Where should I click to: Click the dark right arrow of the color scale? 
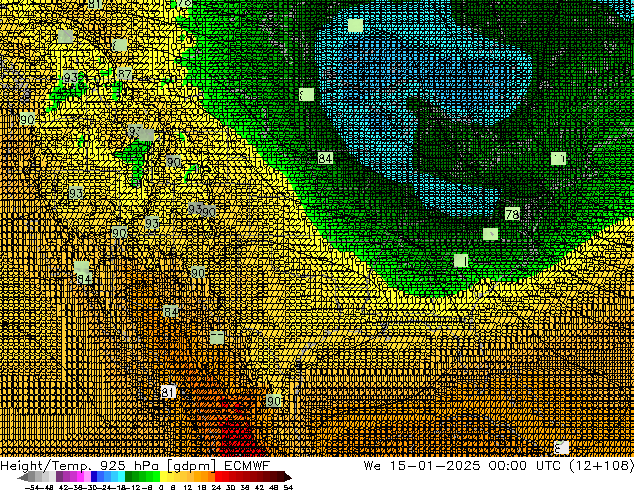(288, 477)
